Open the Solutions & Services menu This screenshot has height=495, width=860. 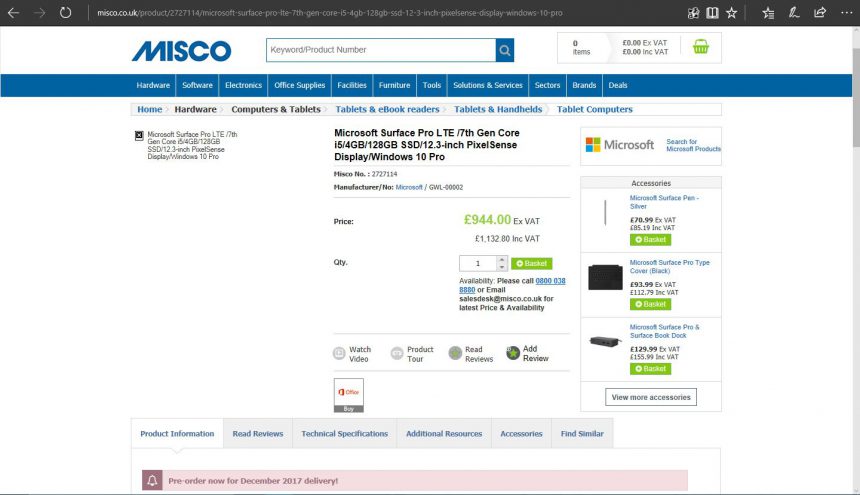point(488,86)
